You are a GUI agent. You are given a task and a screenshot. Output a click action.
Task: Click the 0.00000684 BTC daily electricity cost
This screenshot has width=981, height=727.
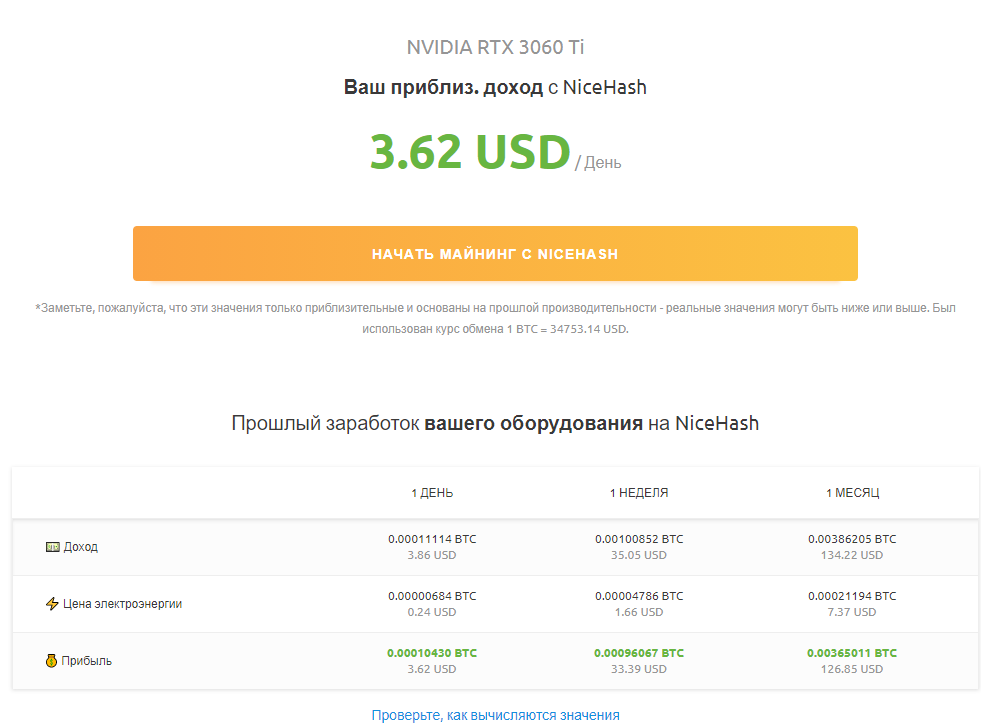pyautogui.click(x=432, y=596)
